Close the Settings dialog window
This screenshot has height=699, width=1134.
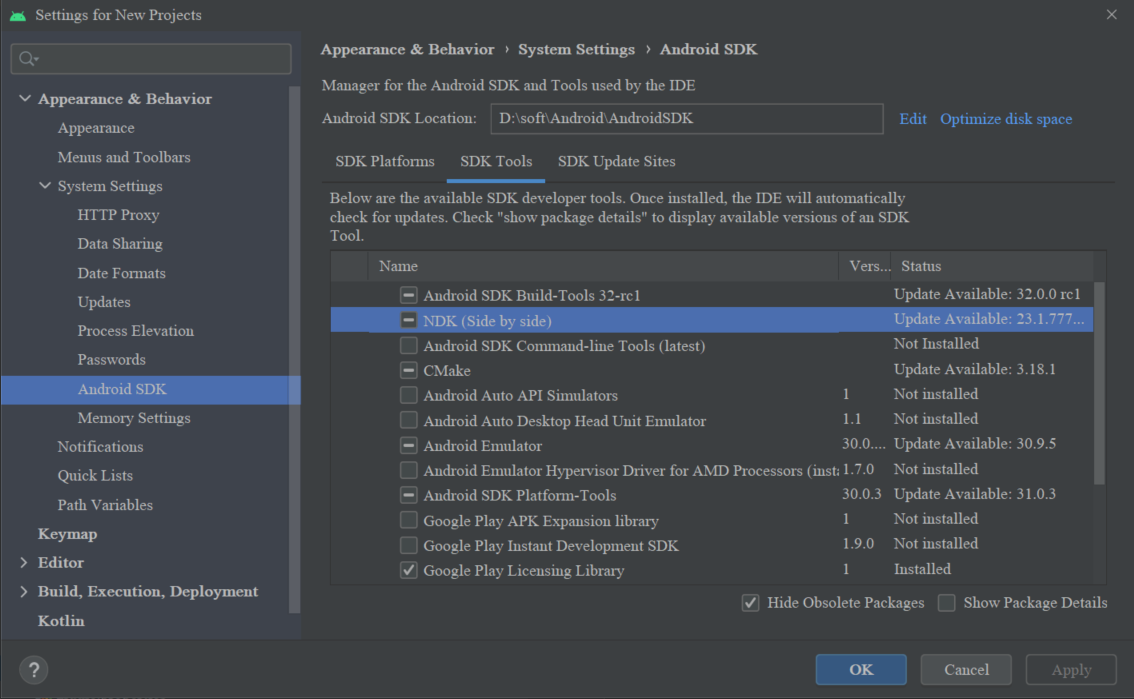click(x=1111, y=14)
